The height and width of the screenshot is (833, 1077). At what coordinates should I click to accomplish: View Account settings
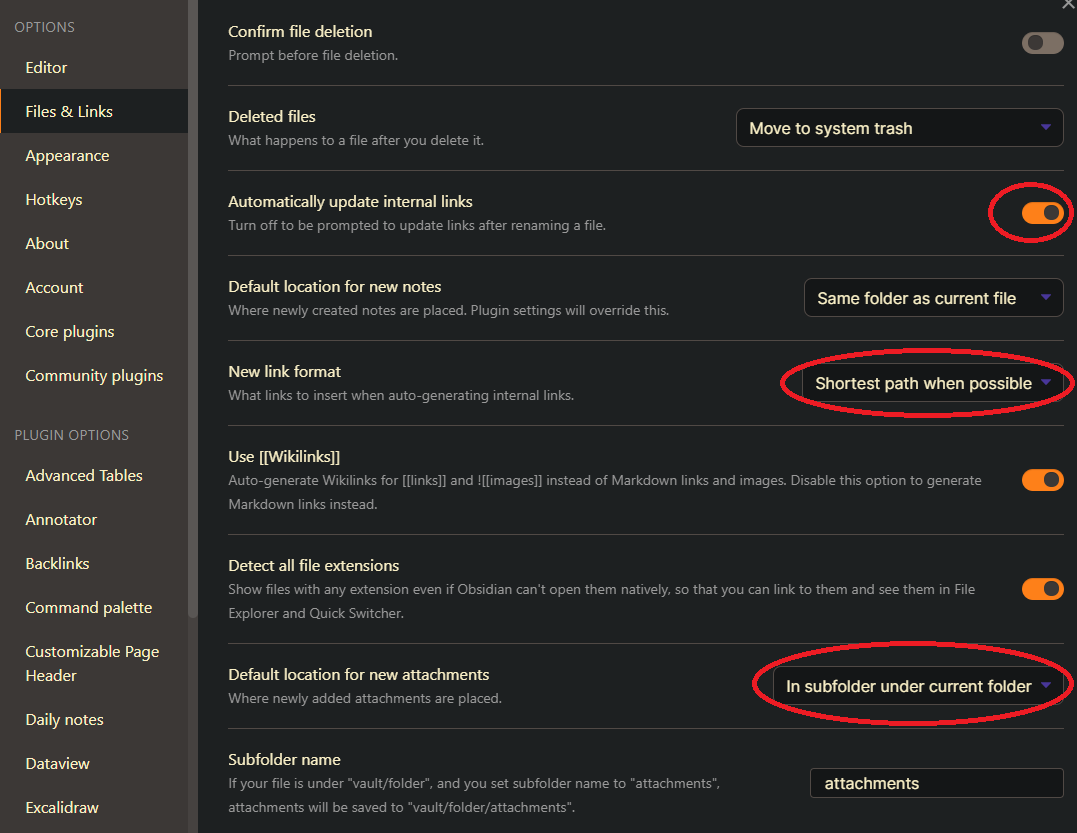(x=54, y=287)
